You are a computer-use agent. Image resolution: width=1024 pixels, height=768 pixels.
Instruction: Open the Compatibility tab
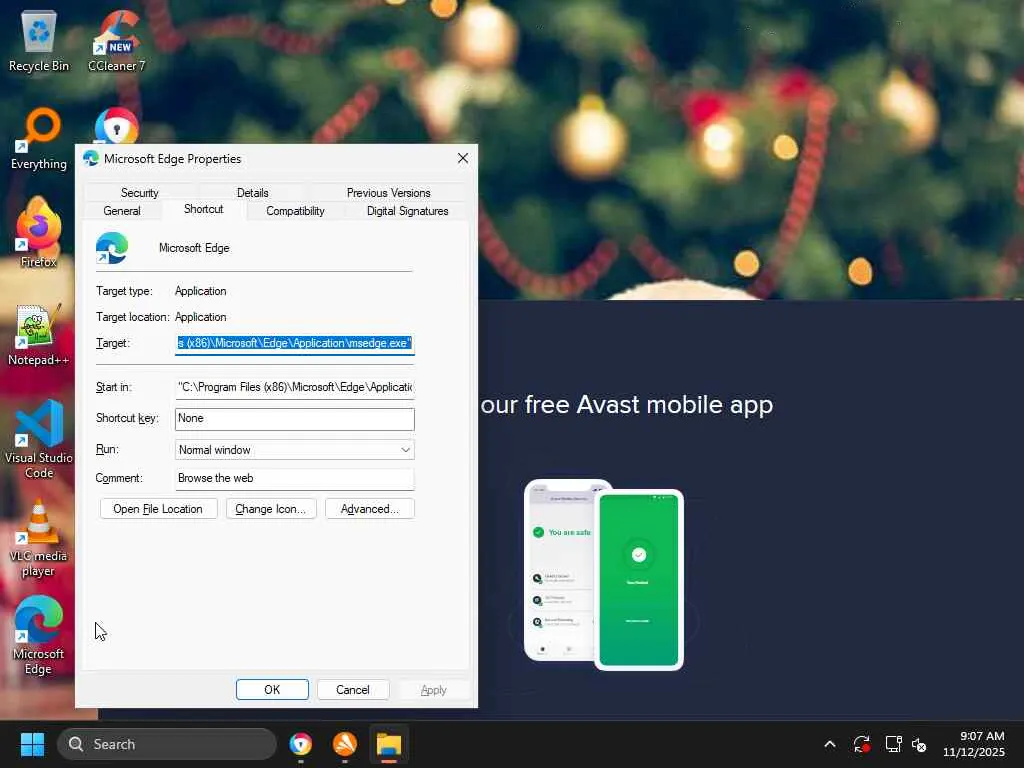coord(295,211)
